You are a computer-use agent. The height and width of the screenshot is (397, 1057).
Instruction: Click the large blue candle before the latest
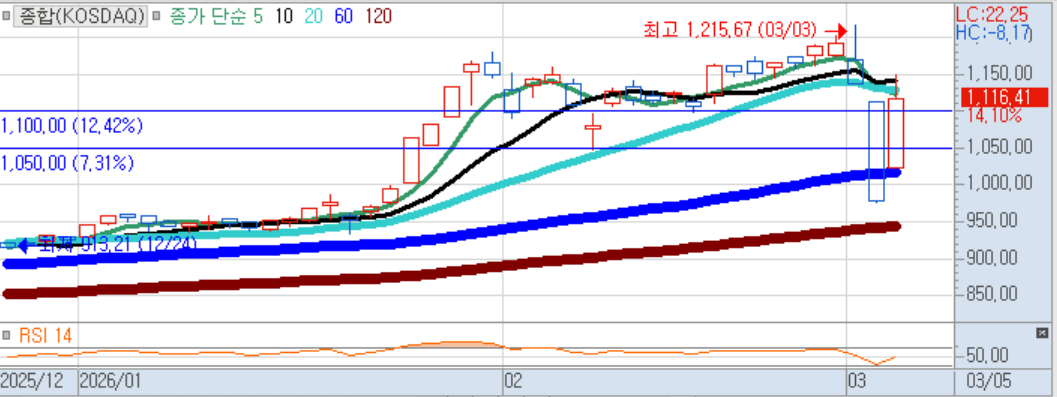876,151
